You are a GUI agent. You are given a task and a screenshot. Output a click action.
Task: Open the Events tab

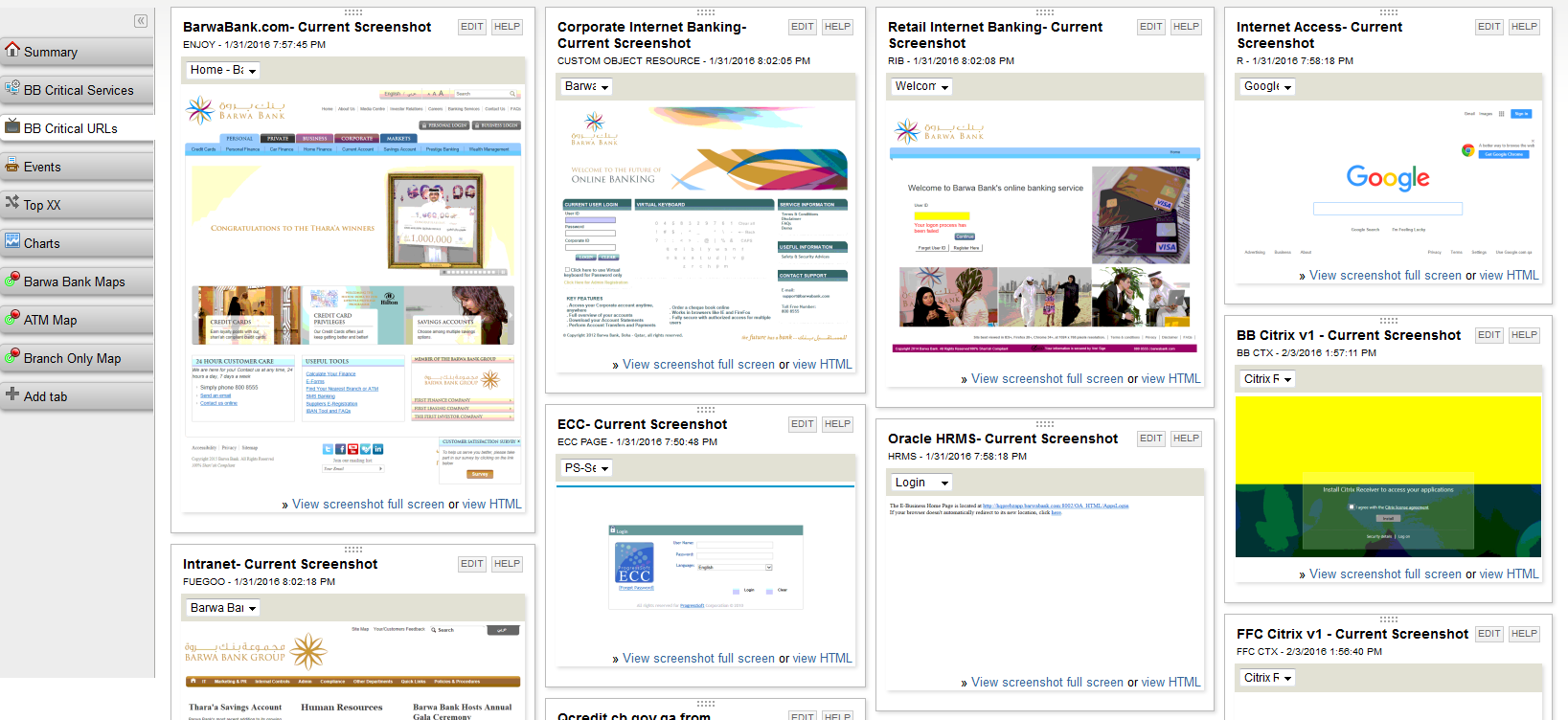[x=77, y=167]
